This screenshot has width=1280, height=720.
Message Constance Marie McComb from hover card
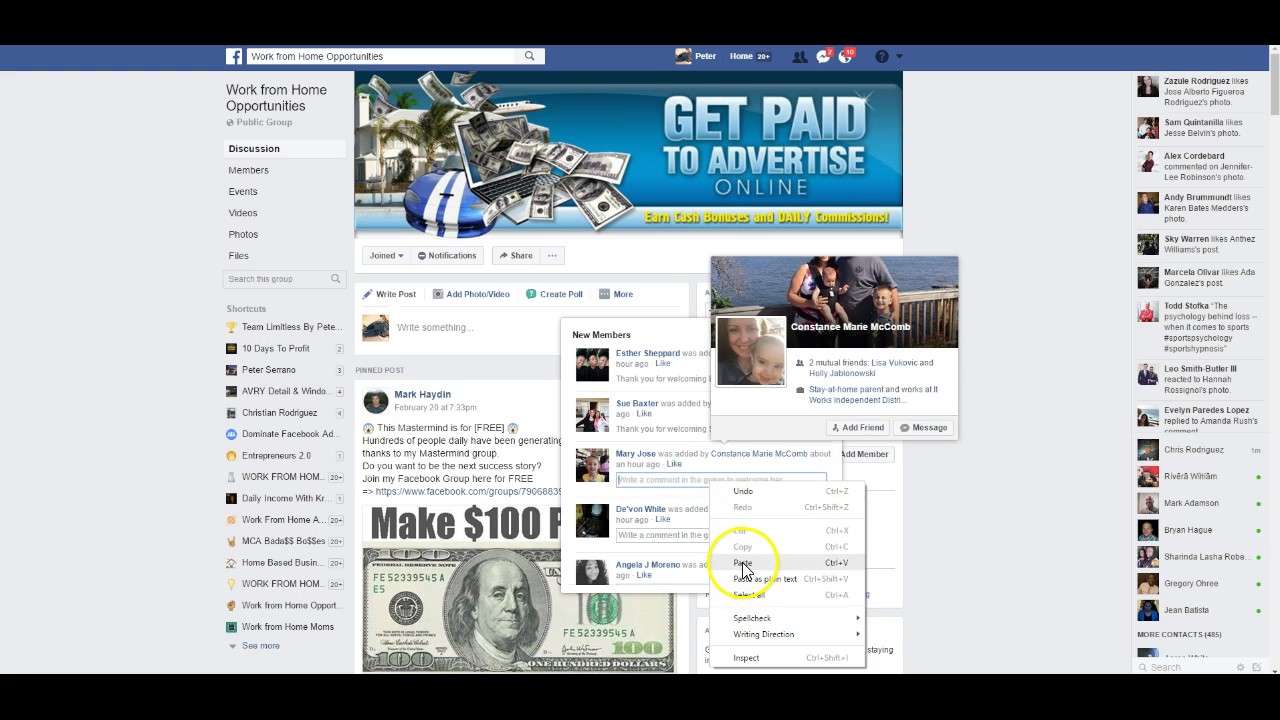point(923,428)
